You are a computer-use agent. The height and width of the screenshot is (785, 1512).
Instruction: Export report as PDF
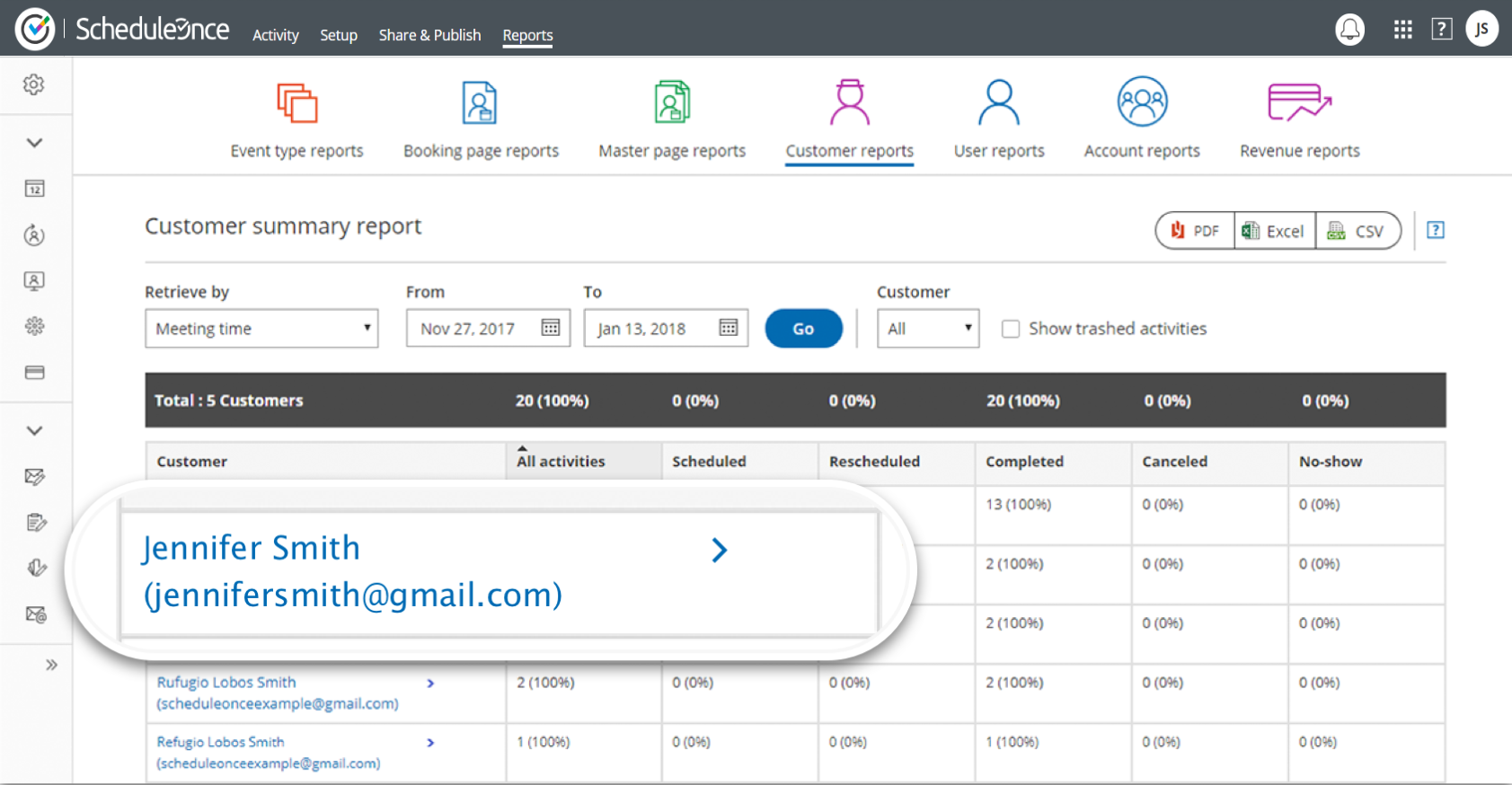point(1195,231)
